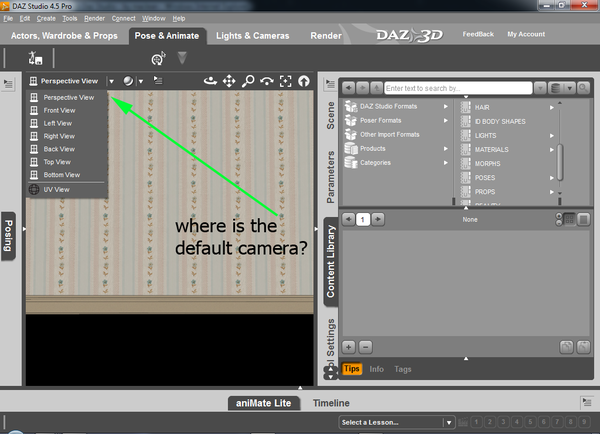Select the Tips tab button
The image size is (600, 434).
click(352, 369)
